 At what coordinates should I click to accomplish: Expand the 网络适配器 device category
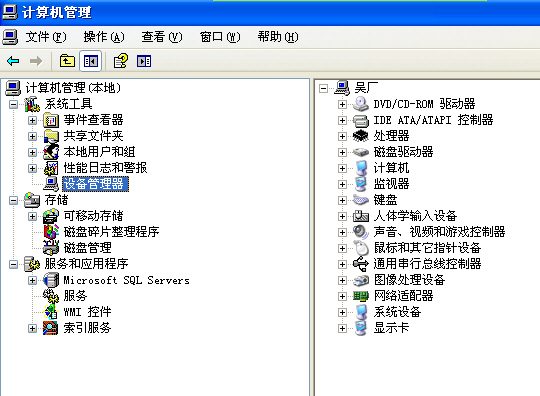[x=342, y=296]
